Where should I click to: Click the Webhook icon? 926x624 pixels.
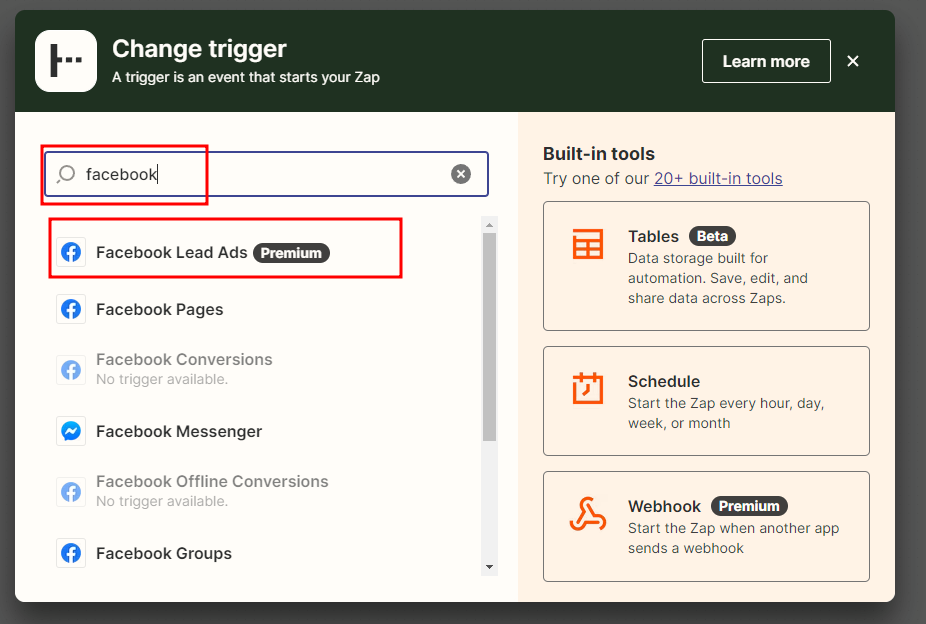[588, 514]
